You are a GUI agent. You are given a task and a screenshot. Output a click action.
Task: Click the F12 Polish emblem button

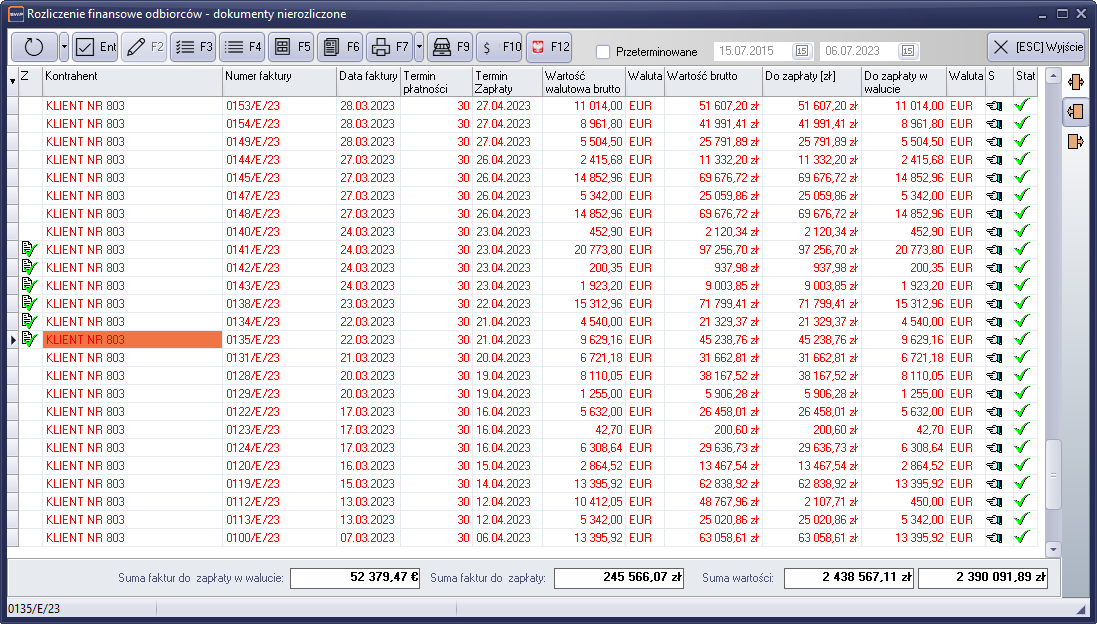click(548, 47)
